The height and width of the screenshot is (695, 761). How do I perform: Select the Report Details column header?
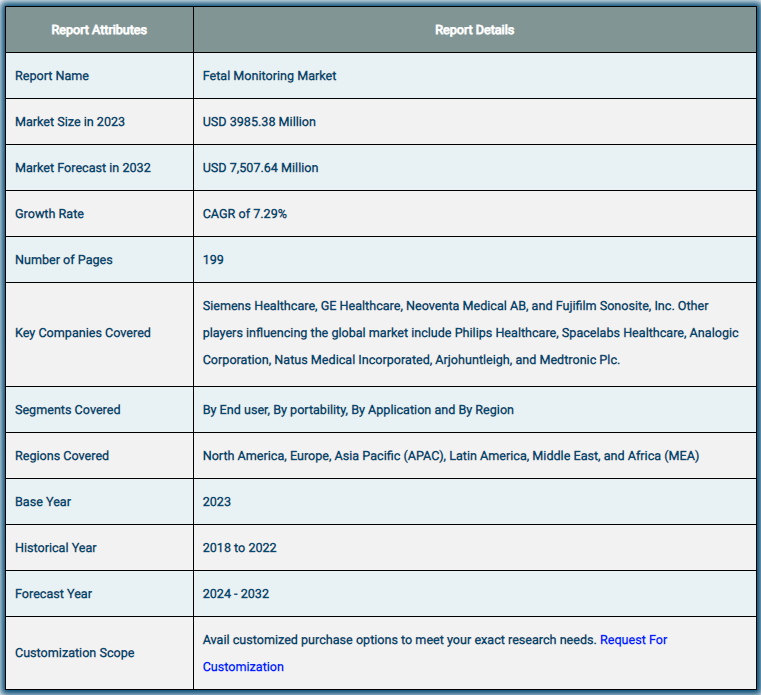point(474,30)
